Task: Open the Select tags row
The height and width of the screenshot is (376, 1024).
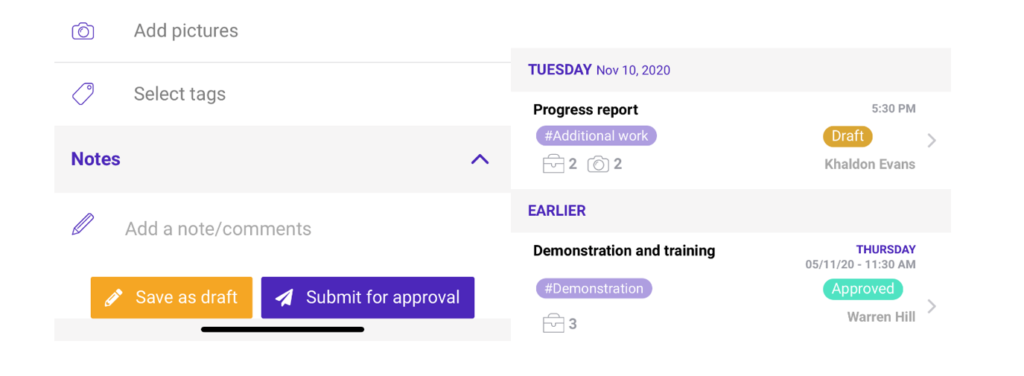Action: [x=282, y=94]
